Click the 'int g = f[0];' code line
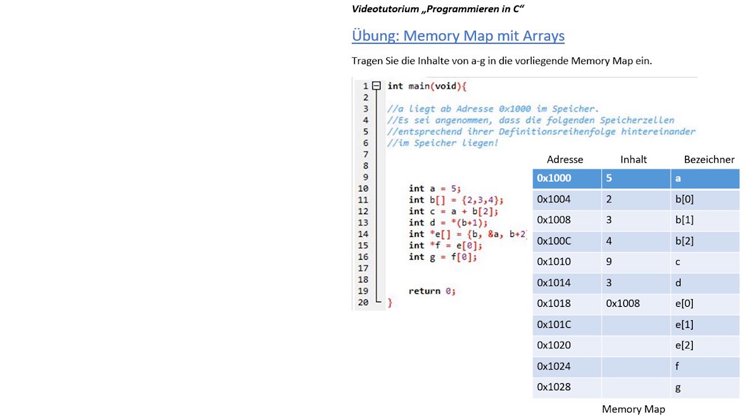This screenshot has height=420, width=747. coord(442,257)
